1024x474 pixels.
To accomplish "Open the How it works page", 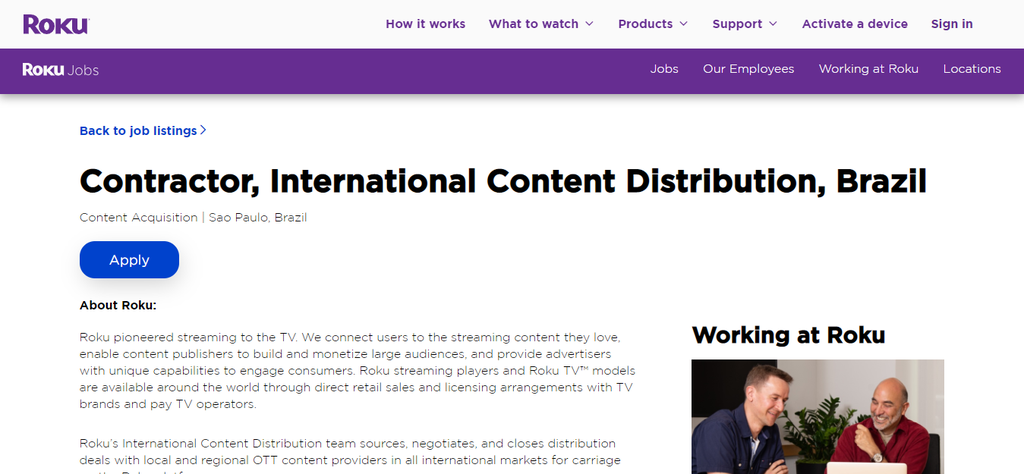I will coord(425,24).
